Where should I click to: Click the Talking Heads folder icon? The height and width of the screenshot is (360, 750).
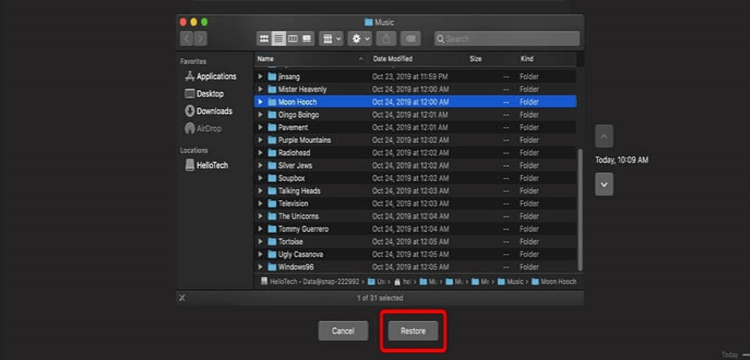coord(272,191)
